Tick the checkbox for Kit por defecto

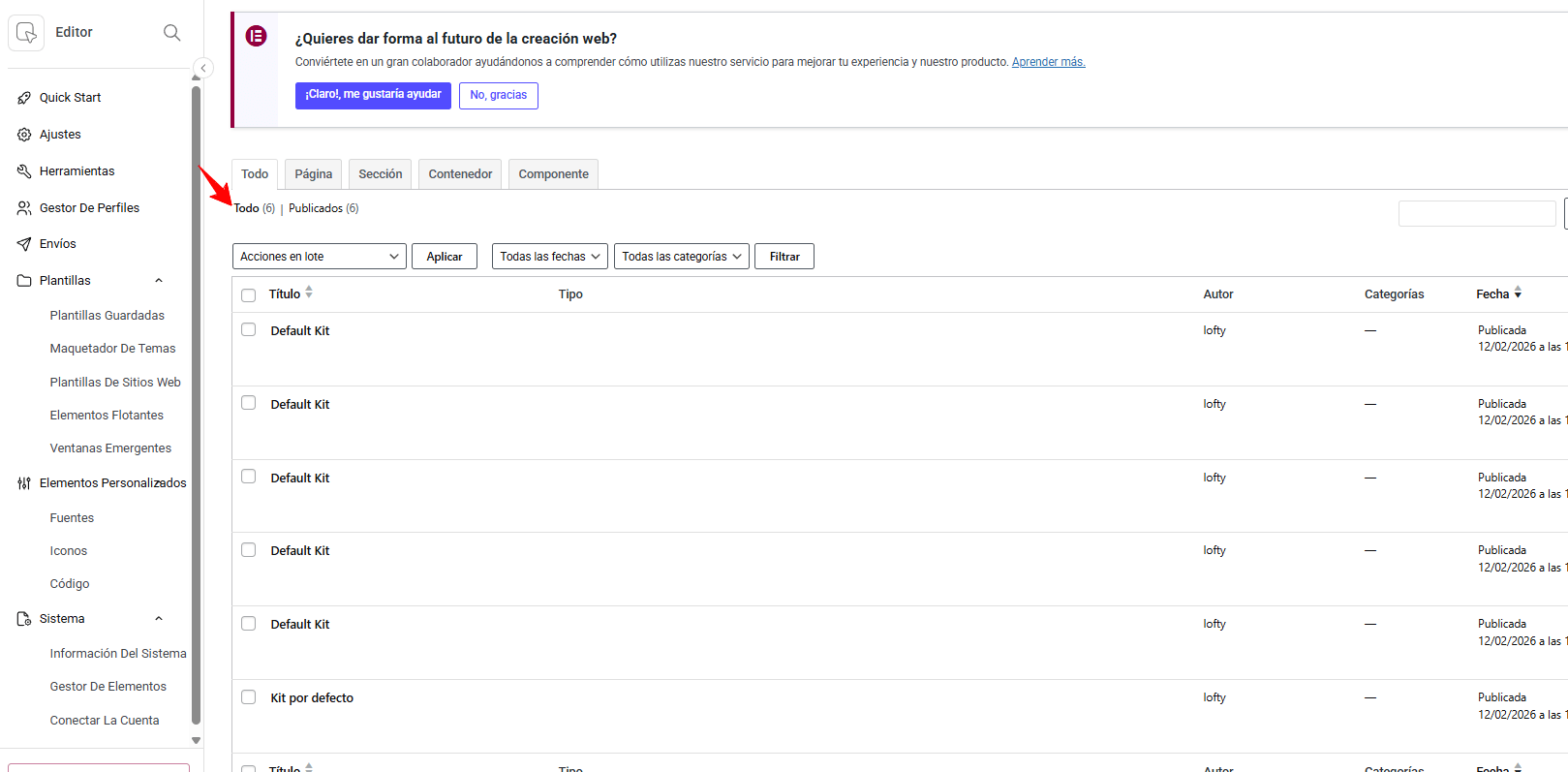coord(249,697)
